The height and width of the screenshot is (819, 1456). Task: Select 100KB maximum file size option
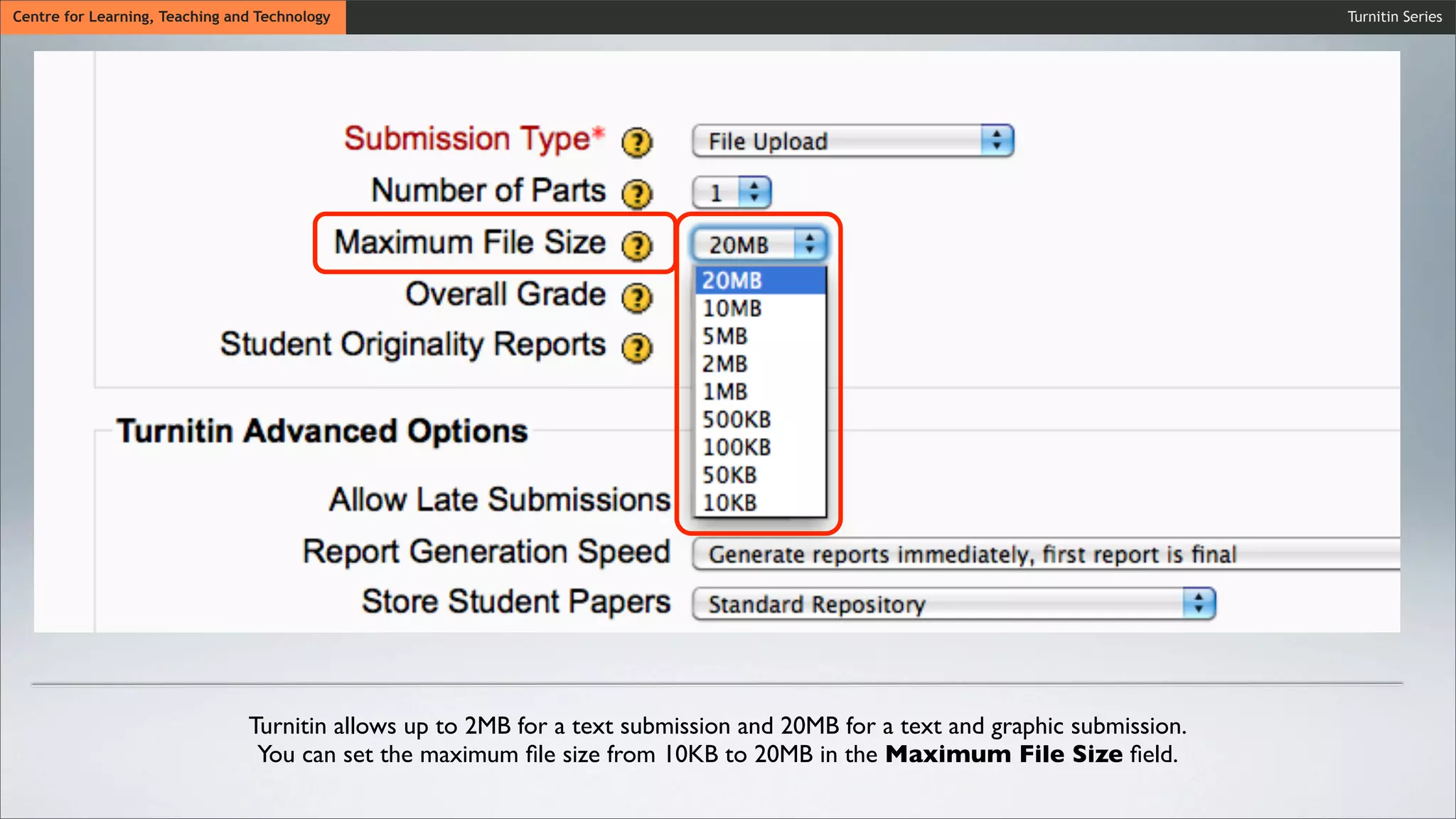pos(760,447)
